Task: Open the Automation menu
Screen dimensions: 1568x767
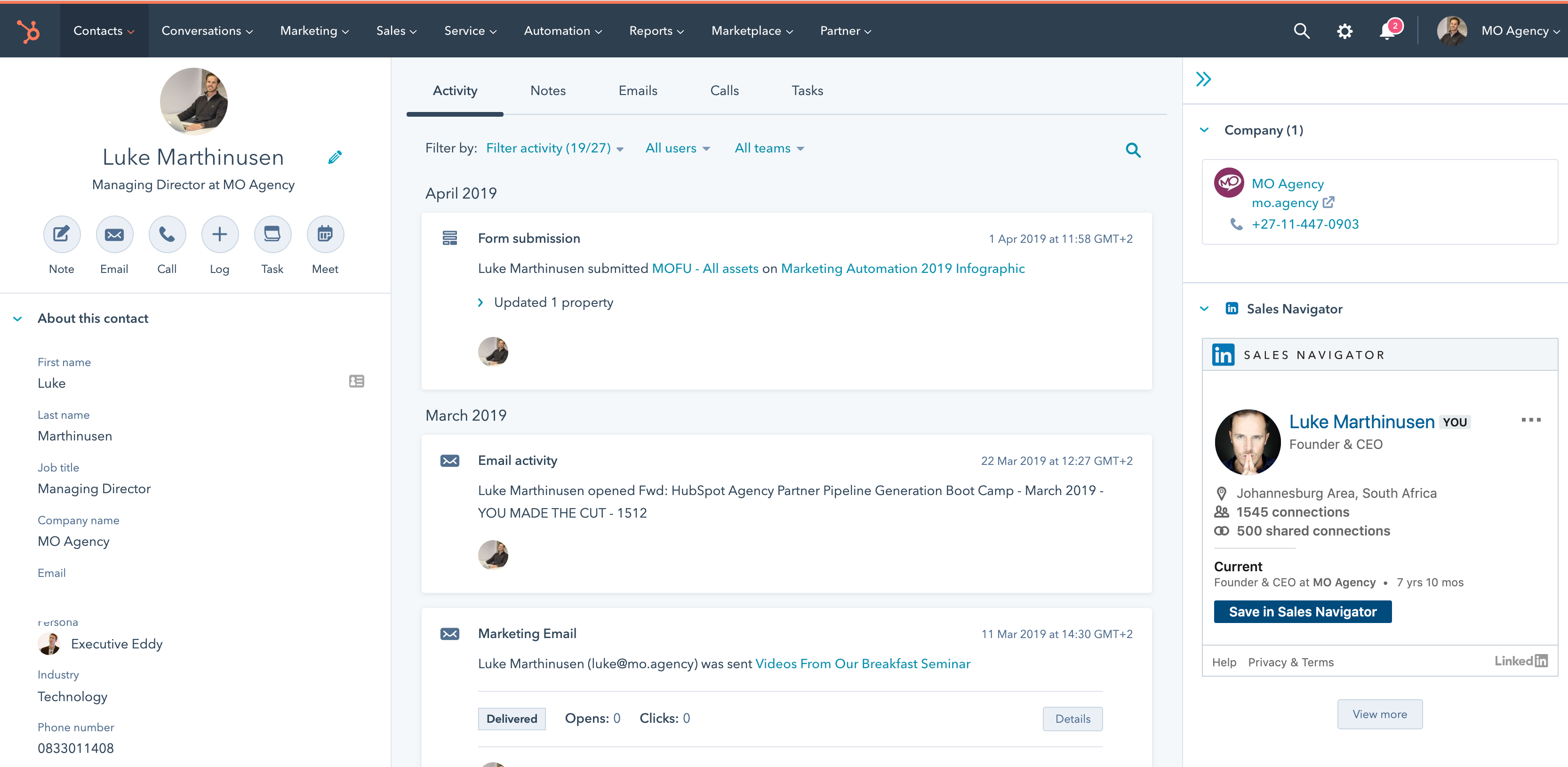Action: pos(563,31)
